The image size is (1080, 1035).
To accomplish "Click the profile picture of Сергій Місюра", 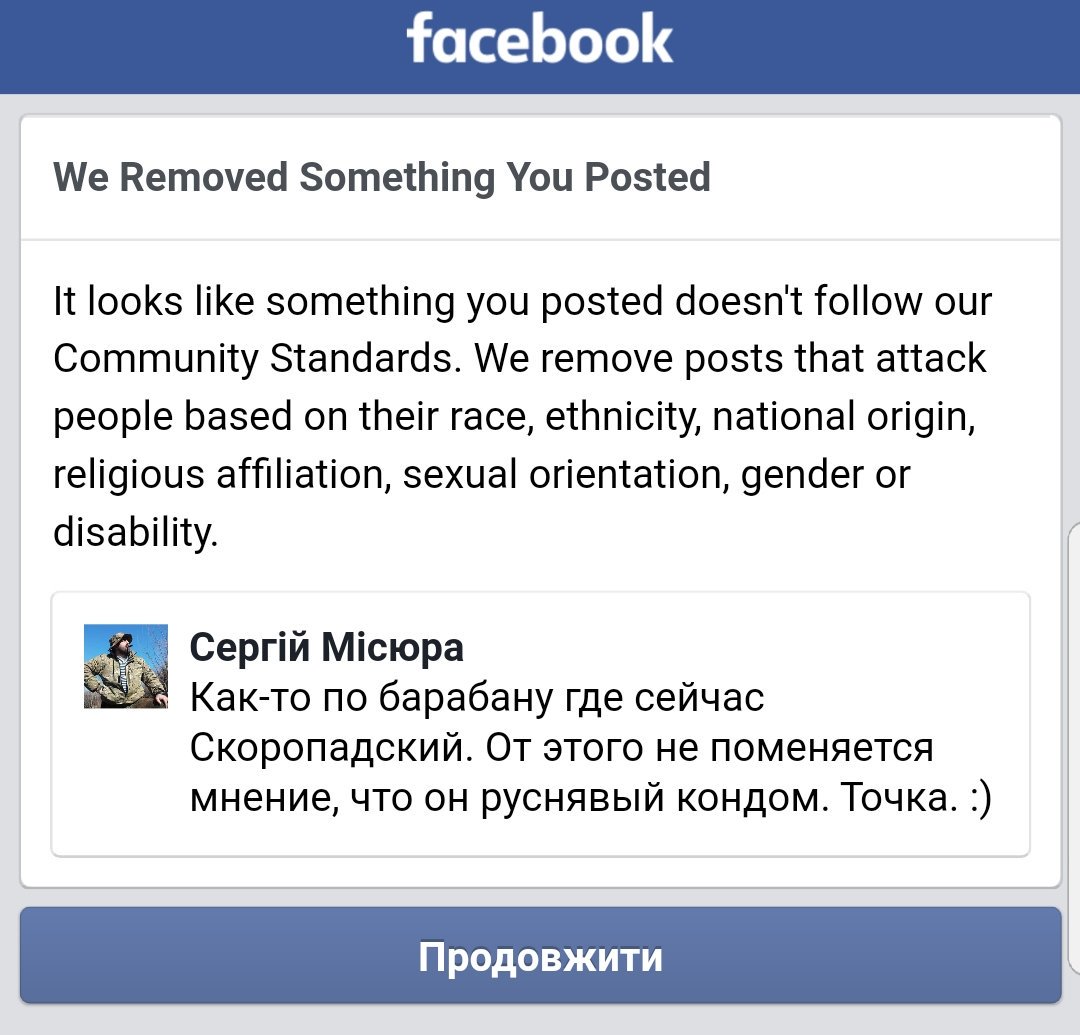I will (123, 670).
